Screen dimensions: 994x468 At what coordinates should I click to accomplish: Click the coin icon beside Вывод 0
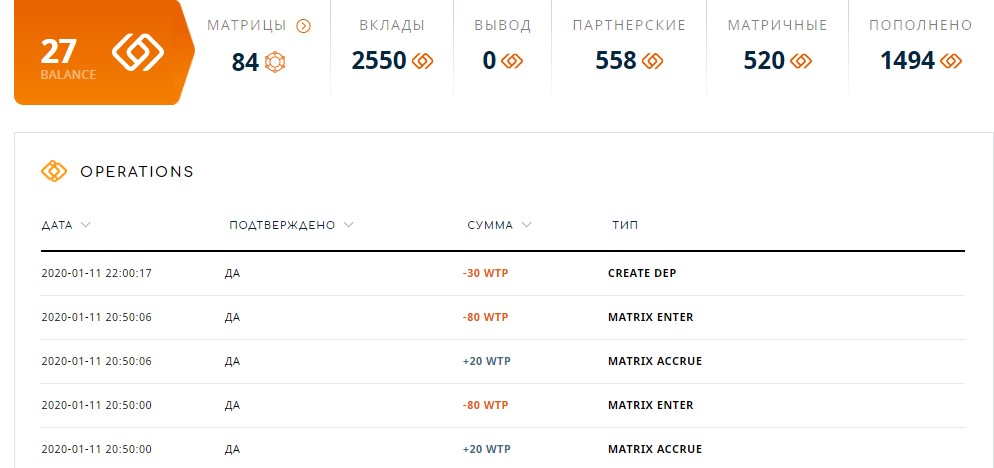(512, 61)
